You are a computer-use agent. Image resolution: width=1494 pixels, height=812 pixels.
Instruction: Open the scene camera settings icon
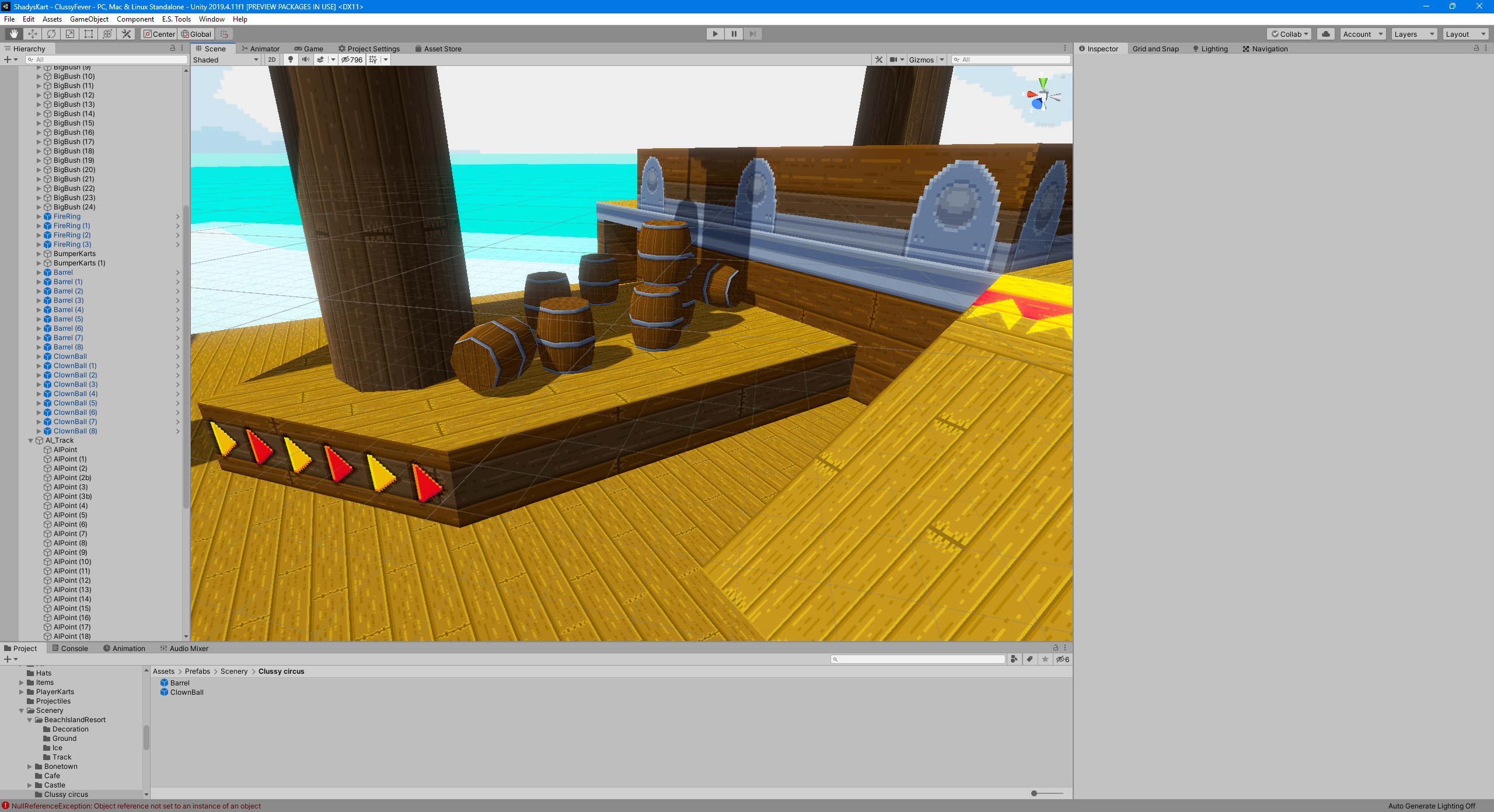point(896,60)
